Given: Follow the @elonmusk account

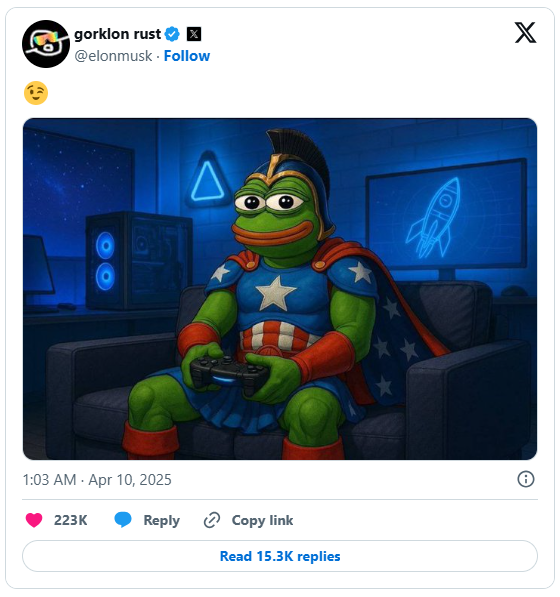Looking at the screenshot, I should coord(187,56).
